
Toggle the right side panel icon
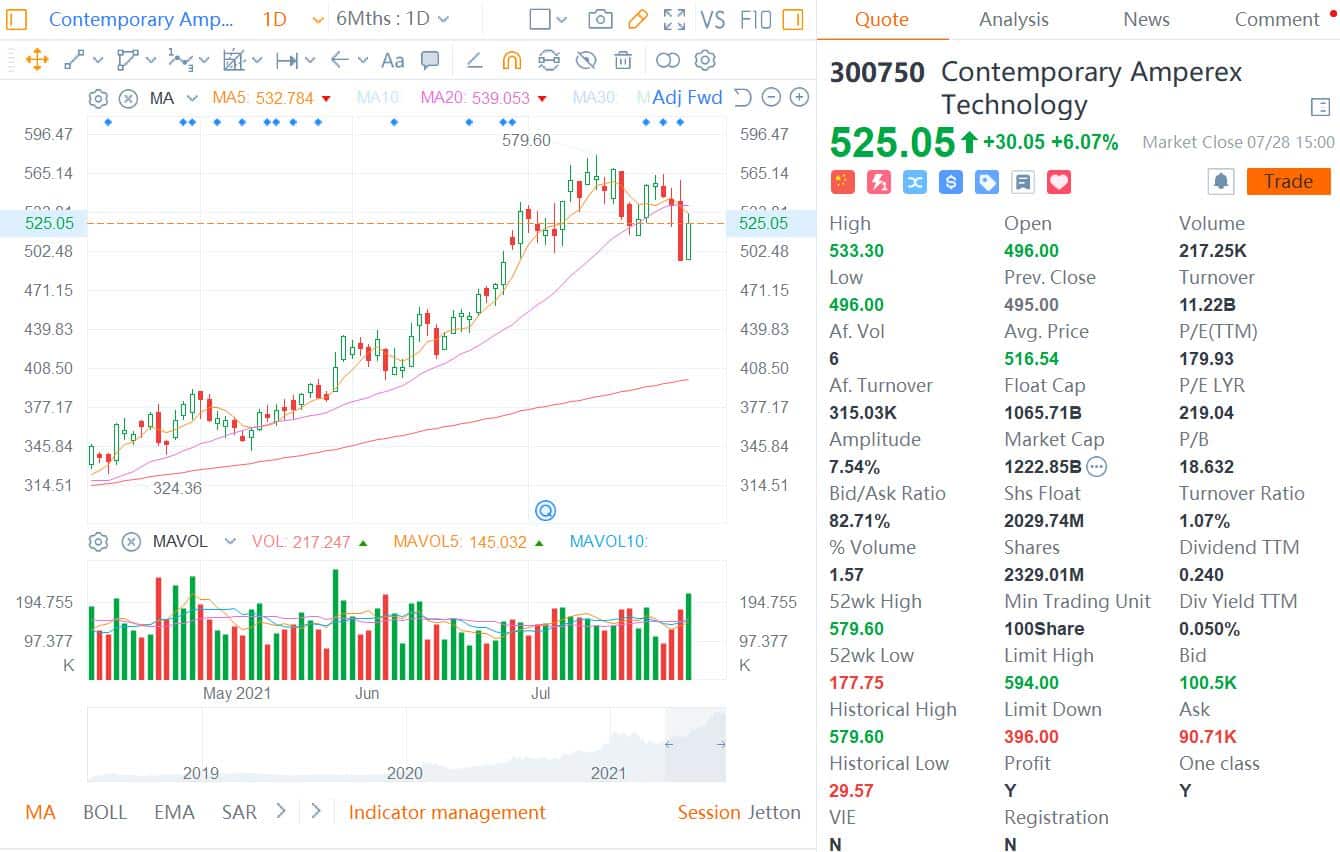tap(793, 19)
